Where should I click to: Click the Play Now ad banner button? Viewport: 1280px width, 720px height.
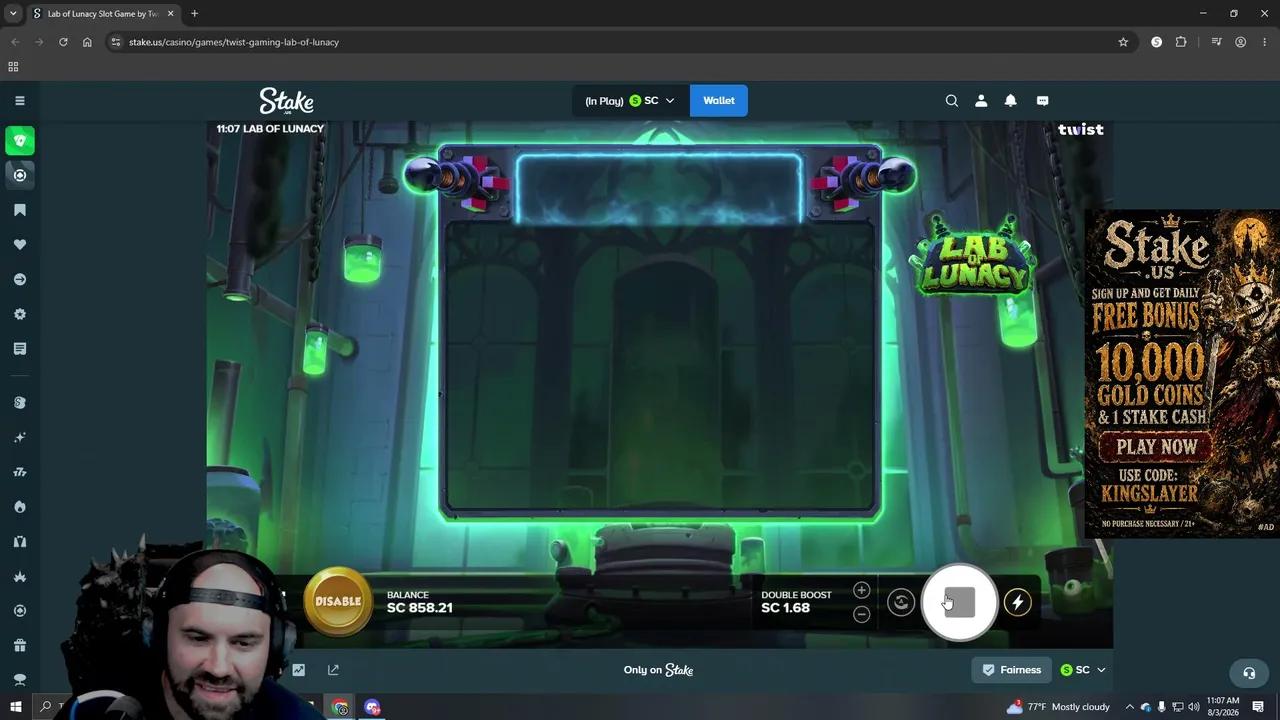pyautogui.click(x=1157, y=447)
